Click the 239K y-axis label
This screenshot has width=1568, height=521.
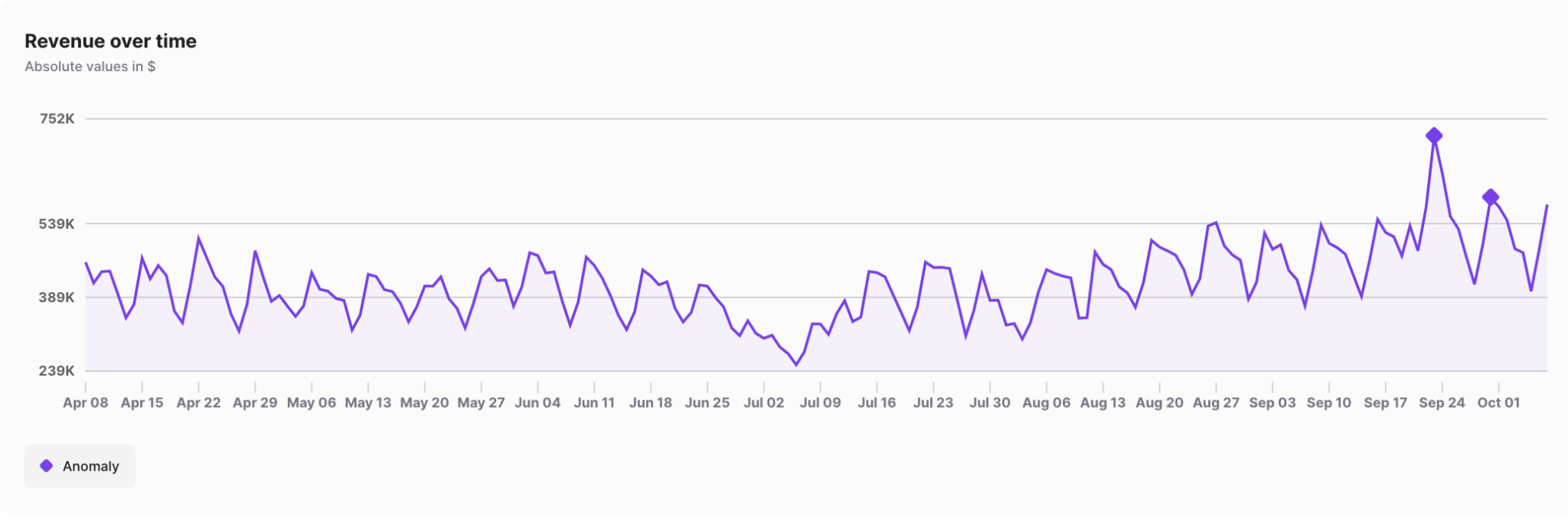[57, 371]
